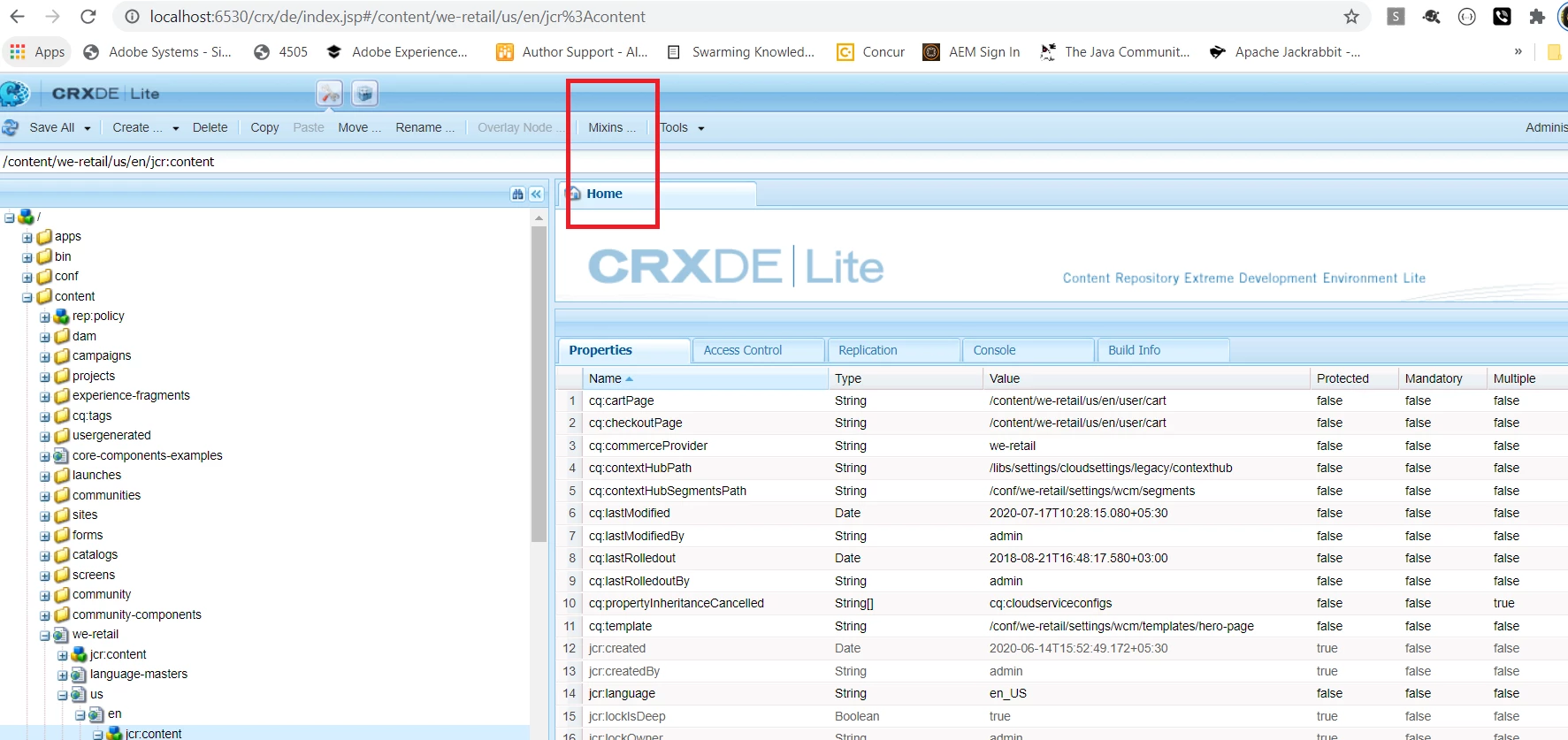Click the Overlay Node button
Viewport: 1568px width, 740px height.
(520, 127)
